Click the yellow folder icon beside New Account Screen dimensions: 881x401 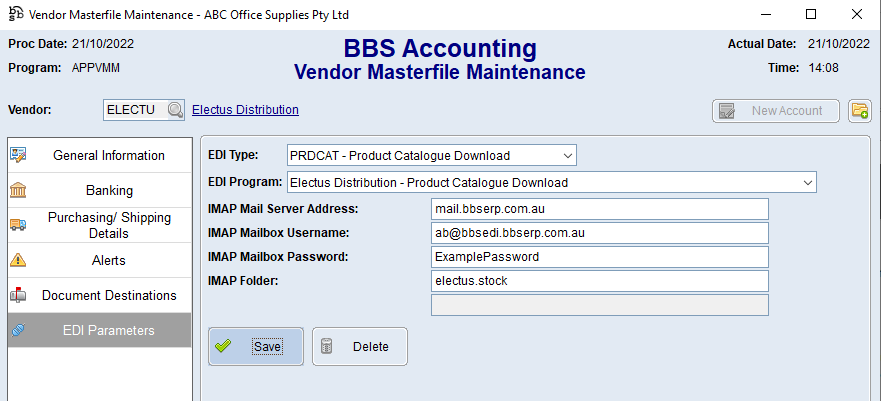coord(859,111)
